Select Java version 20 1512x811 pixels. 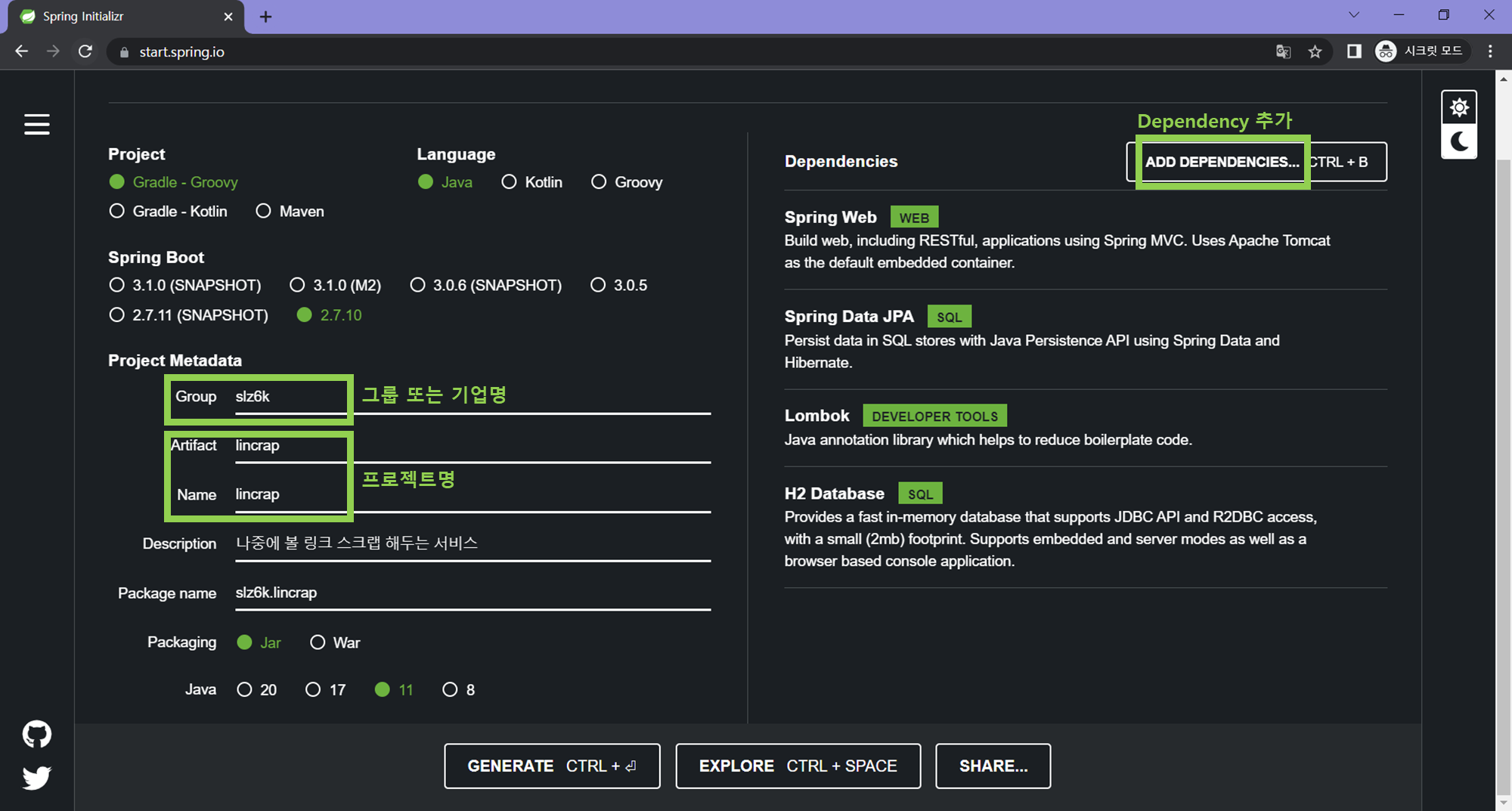click(x=257, y=689)
